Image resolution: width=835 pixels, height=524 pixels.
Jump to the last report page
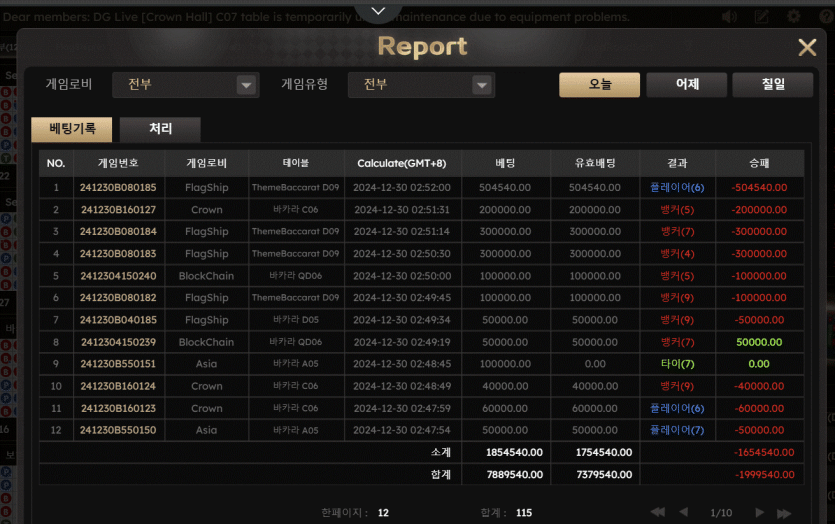(x=786, y=512)
